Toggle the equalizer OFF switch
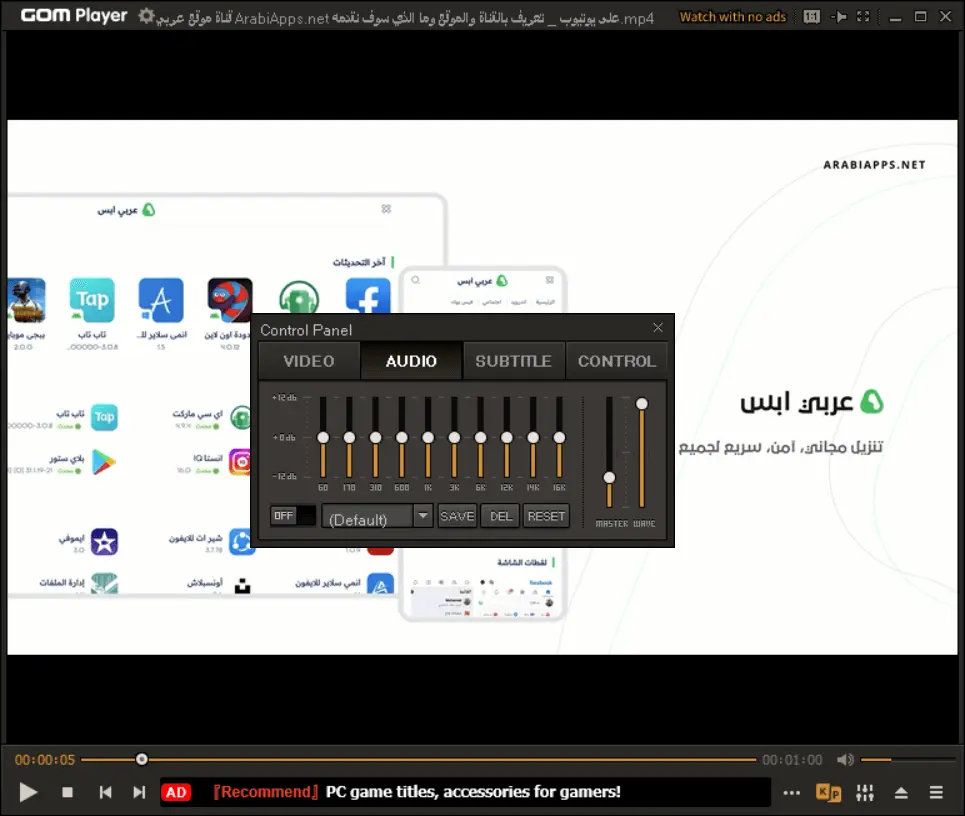The height and width of the screenshot is (816, 965). [283, 515]
